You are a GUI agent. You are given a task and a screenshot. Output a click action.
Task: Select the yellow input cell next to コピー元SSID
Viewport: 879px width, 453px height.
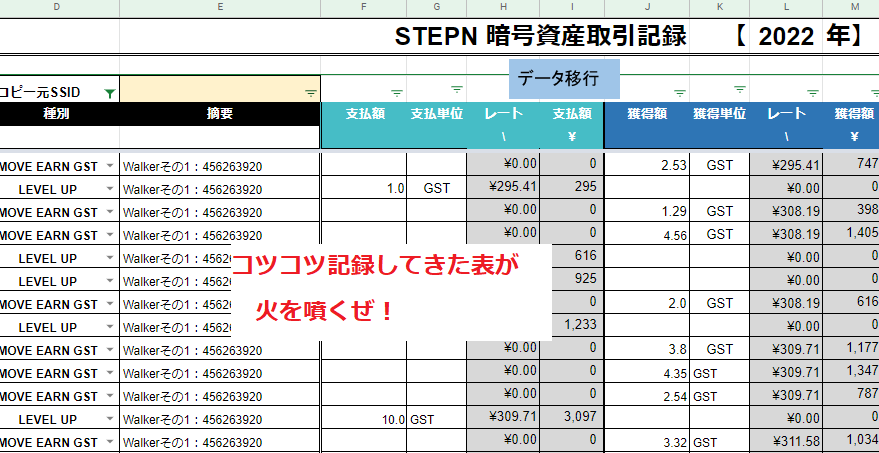click(220, 89)
